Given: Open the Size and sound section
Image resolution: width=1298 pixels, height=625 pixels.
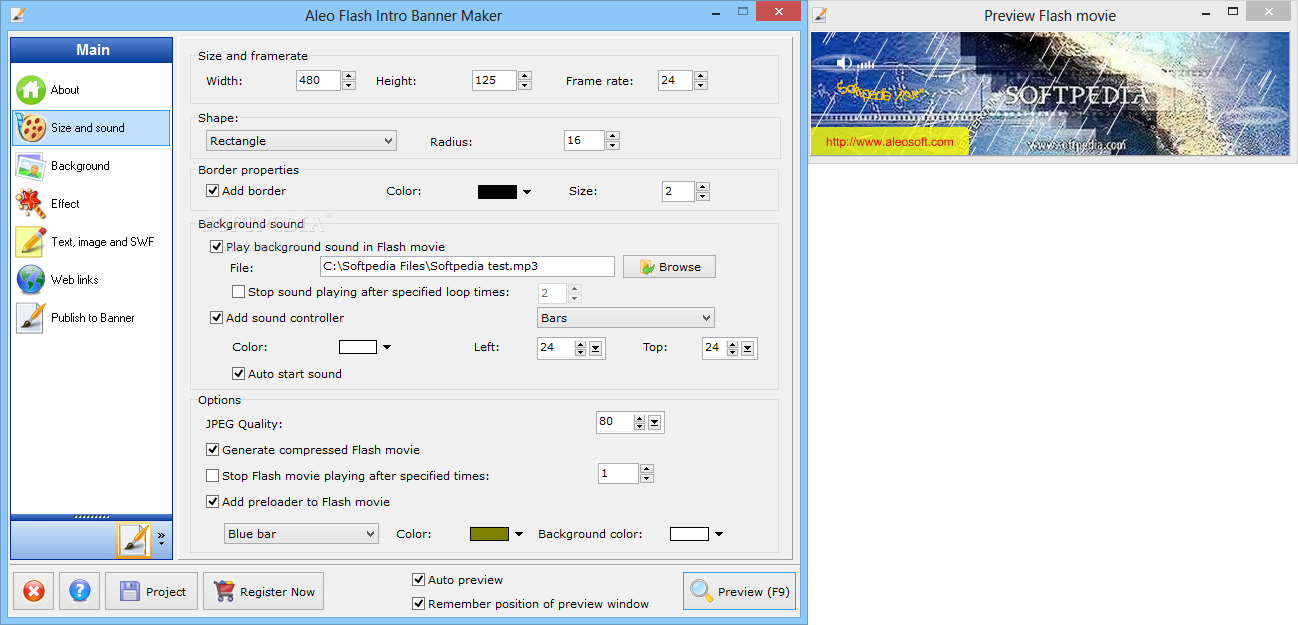Looking at the screenshot, I should point(91,128).
